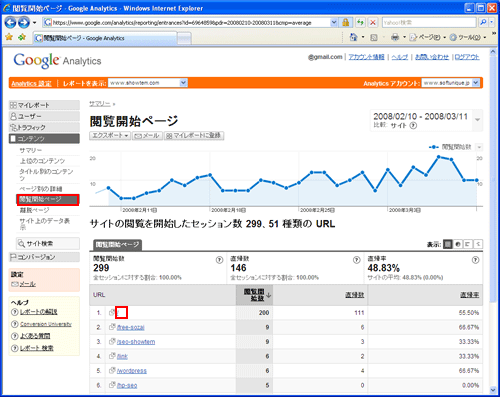Open external link icon for /link row
The height and width of the screenshot is (397, 500).
click(112, 356)
